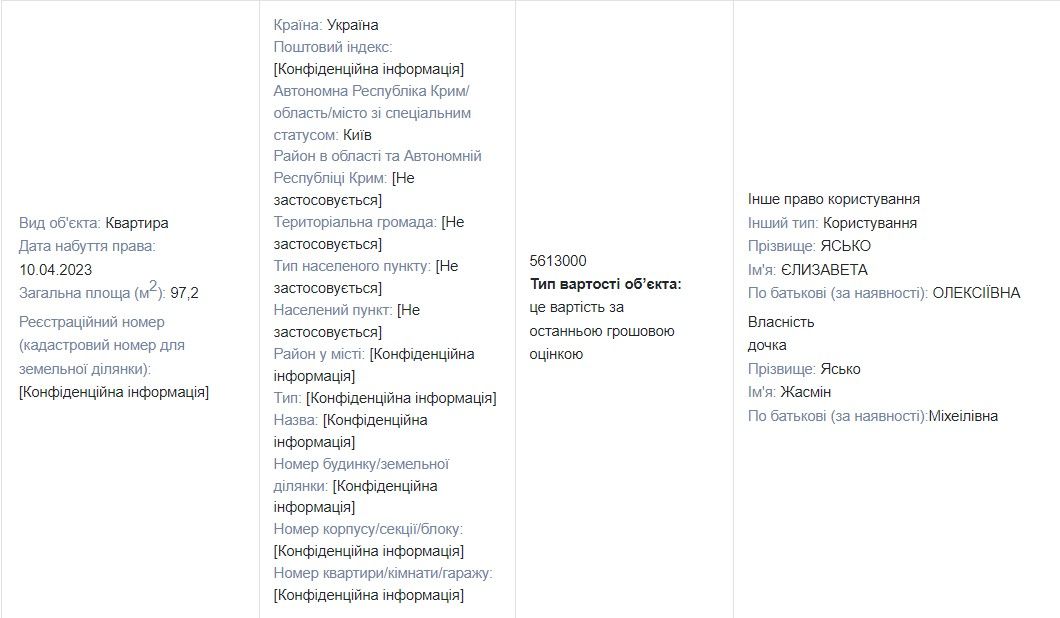Viewport: 1060px width, 618px height.
Task: Click the object type value "Квартира"
Action: coord(137,223)
